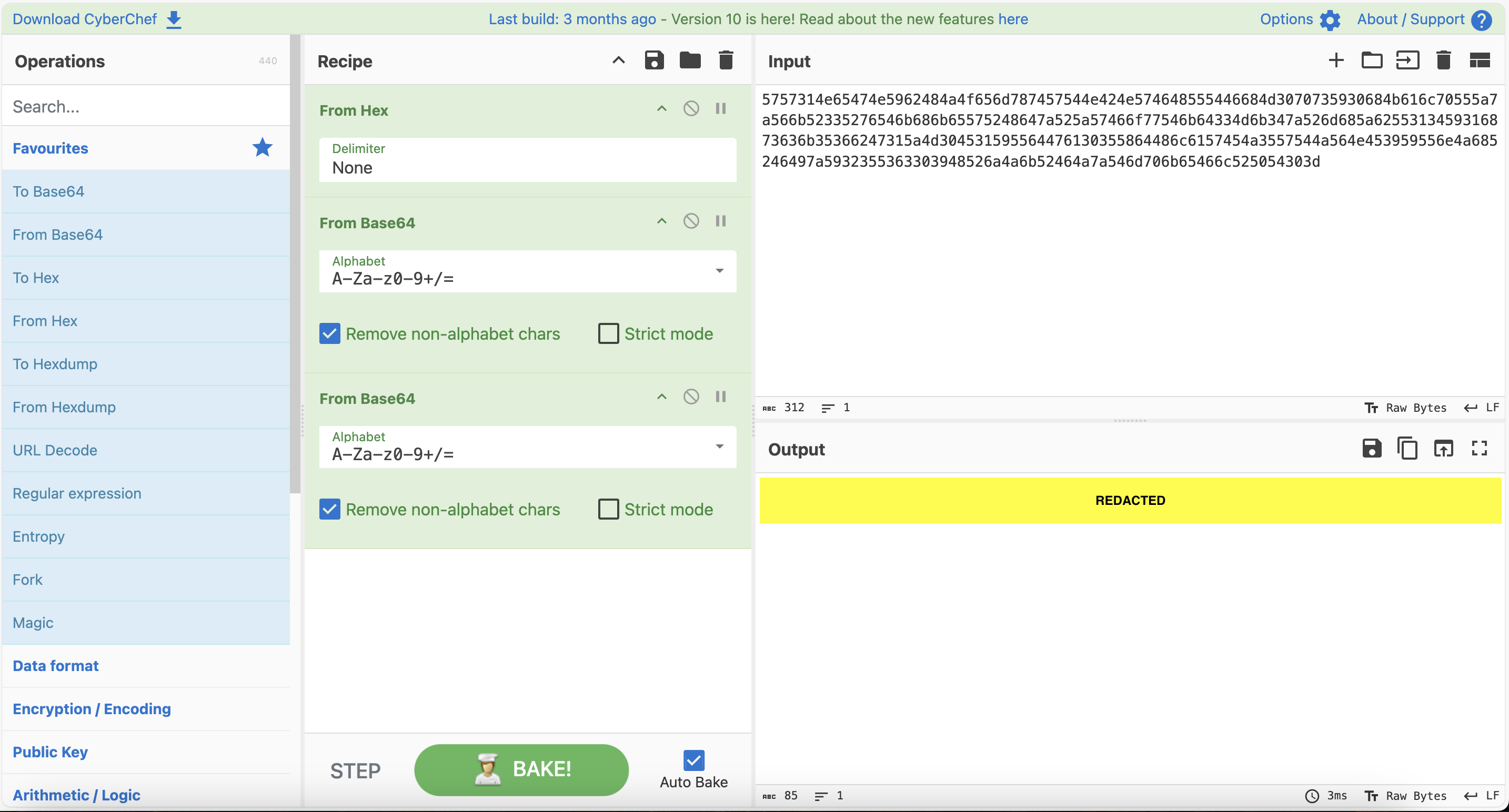The height and width of the screenshot is (812, 1509).
Task: Toggle the Auto Bake checkbox
Action: (x=693, y=760)
